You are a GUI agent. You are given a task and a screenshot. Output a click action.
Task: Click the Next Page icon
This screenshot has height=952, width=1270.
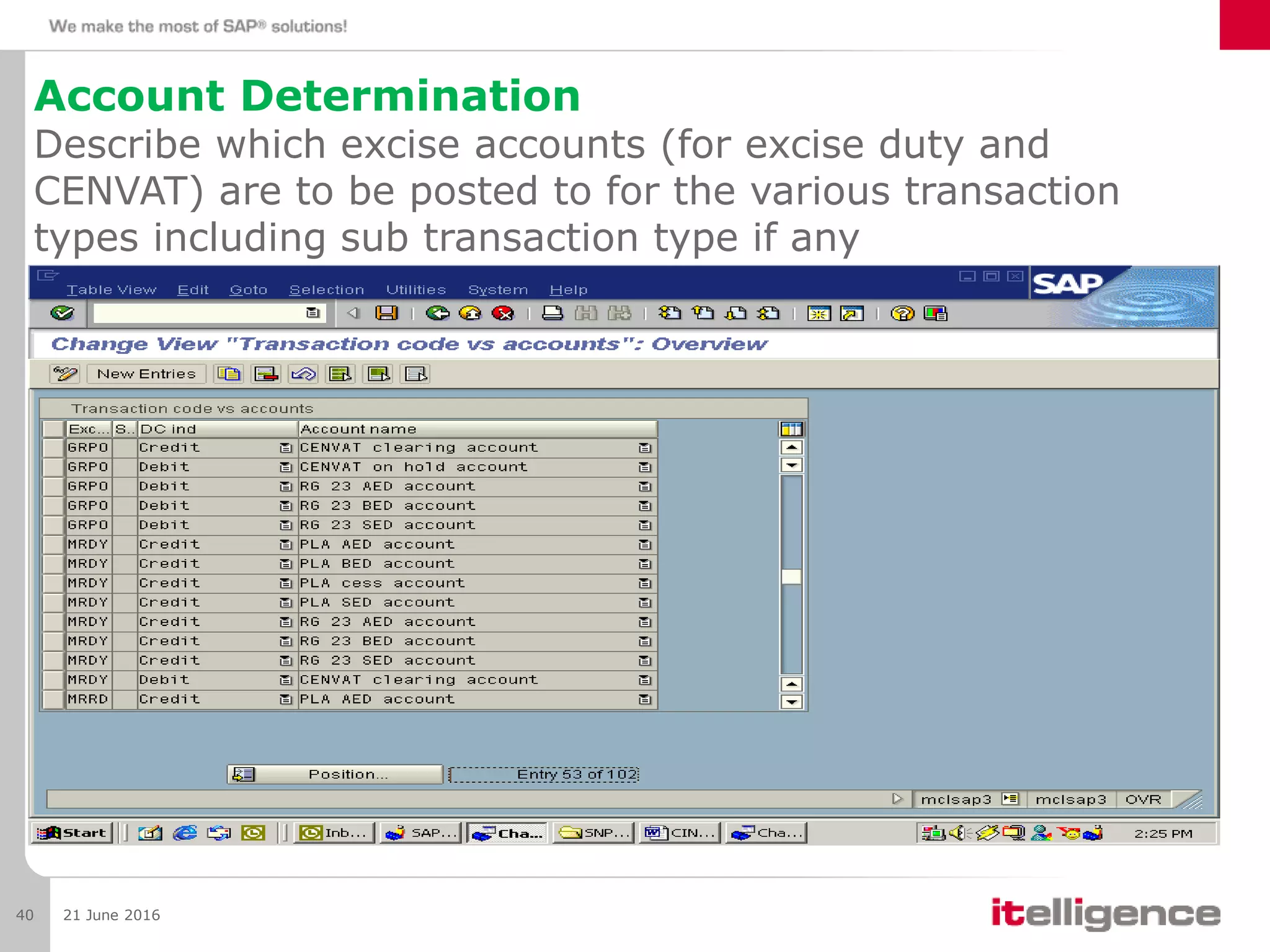tap(736, 314)
